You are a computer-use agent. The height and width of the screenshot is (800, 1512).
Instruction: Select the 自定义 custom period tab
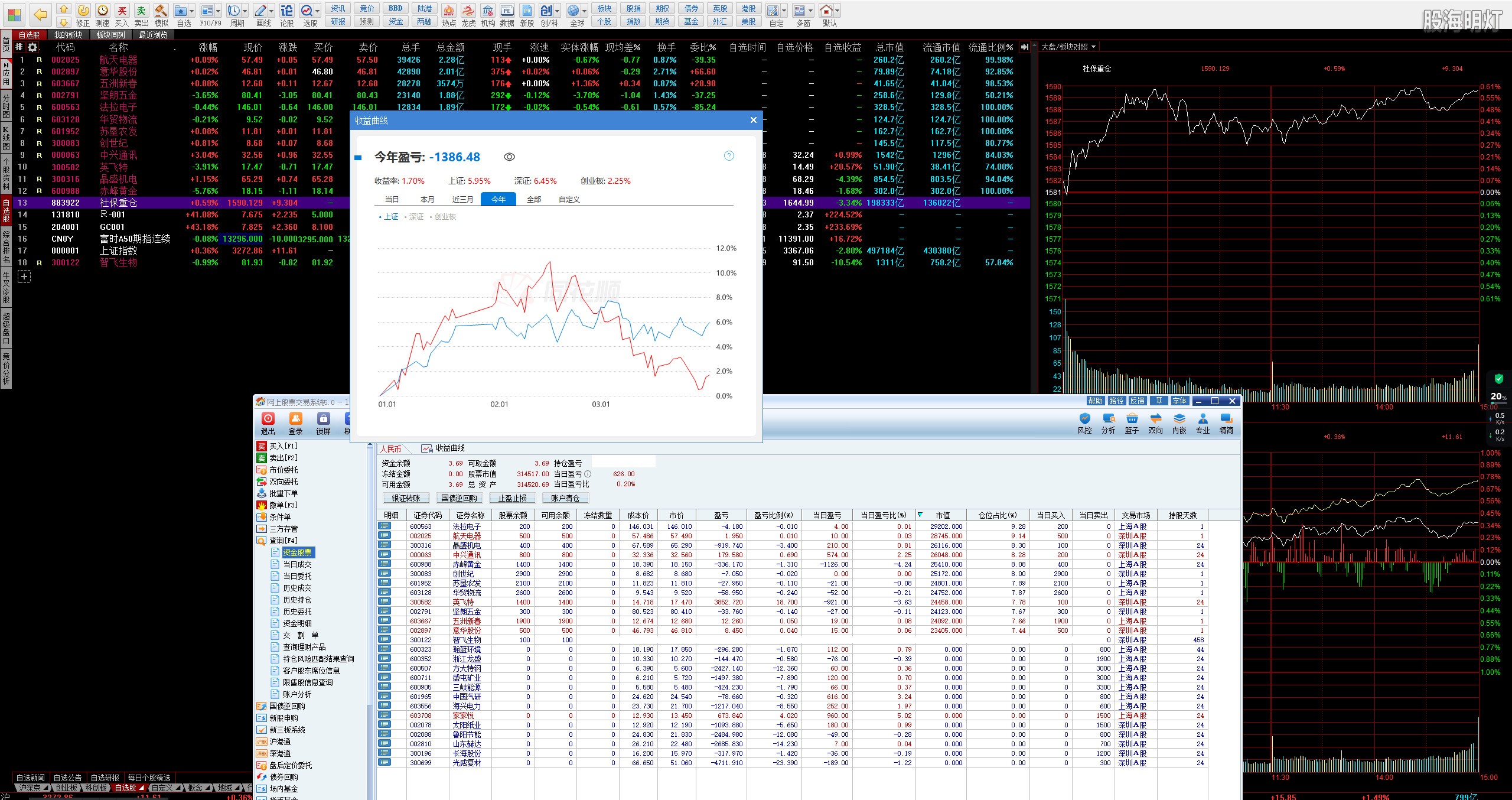click(569, 199)
